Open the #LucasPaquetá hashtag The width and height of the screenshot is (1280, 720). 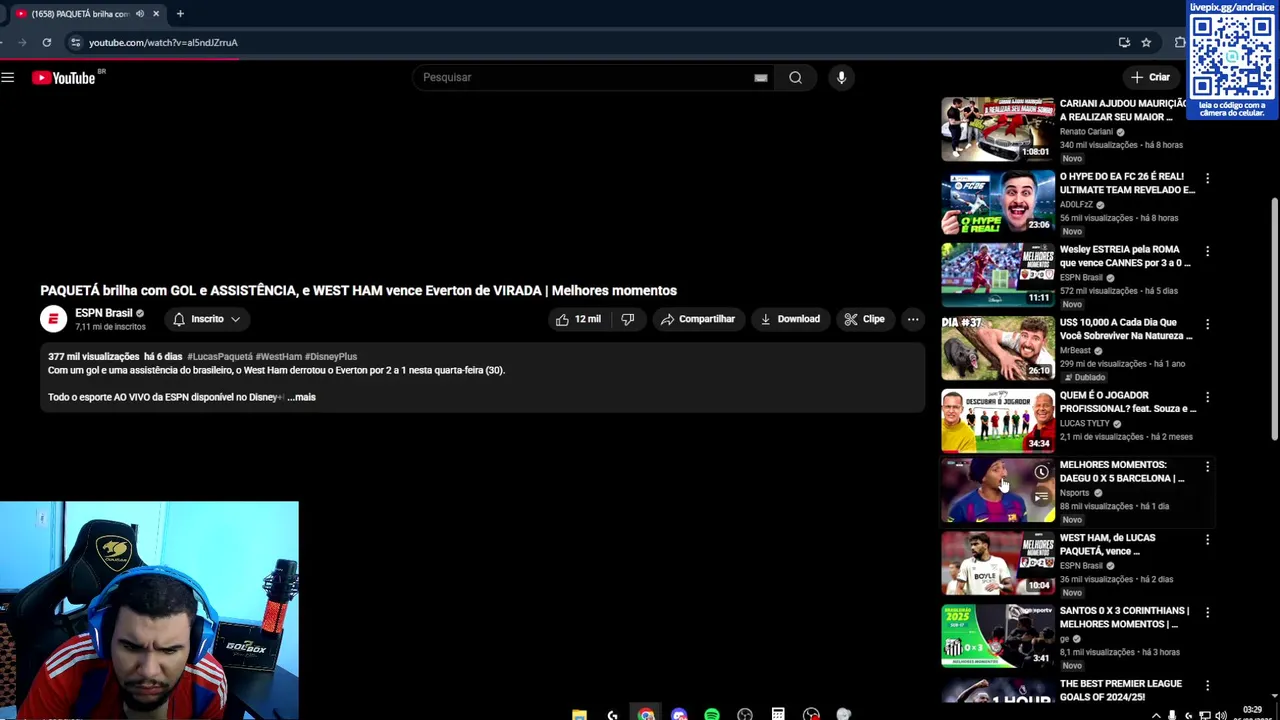[220, 356]
